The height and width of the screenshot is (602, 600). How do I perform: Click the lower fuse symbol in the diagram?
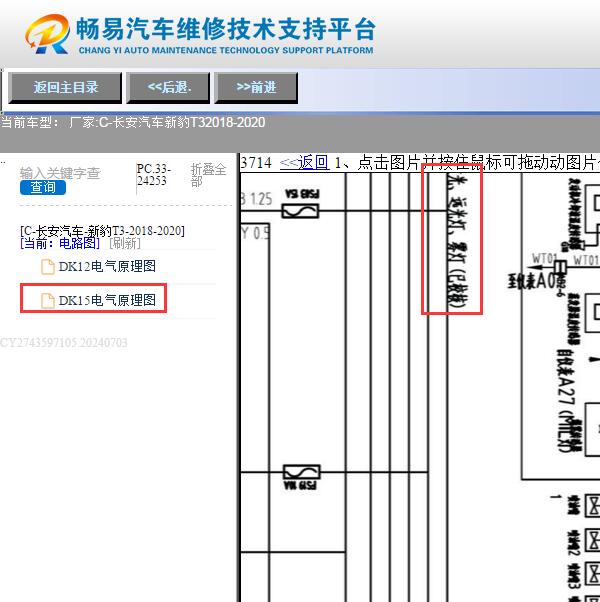coord(301,472)
